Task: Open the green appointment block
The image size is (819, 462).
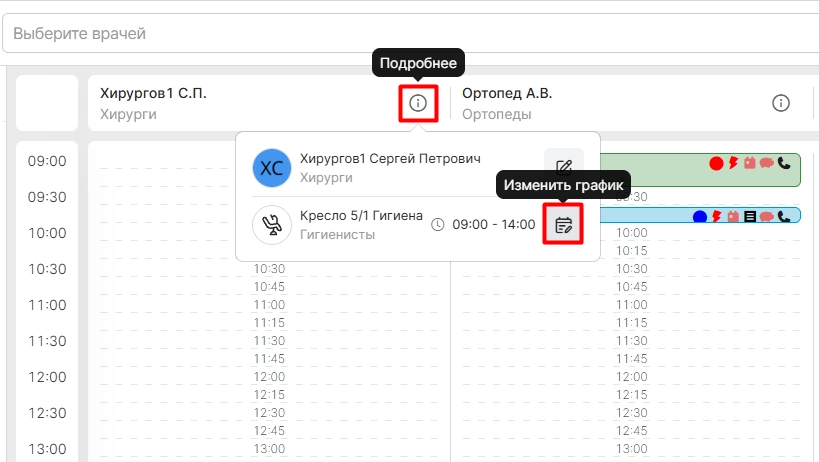Action: pyautogui.click(x=700, y=170)
